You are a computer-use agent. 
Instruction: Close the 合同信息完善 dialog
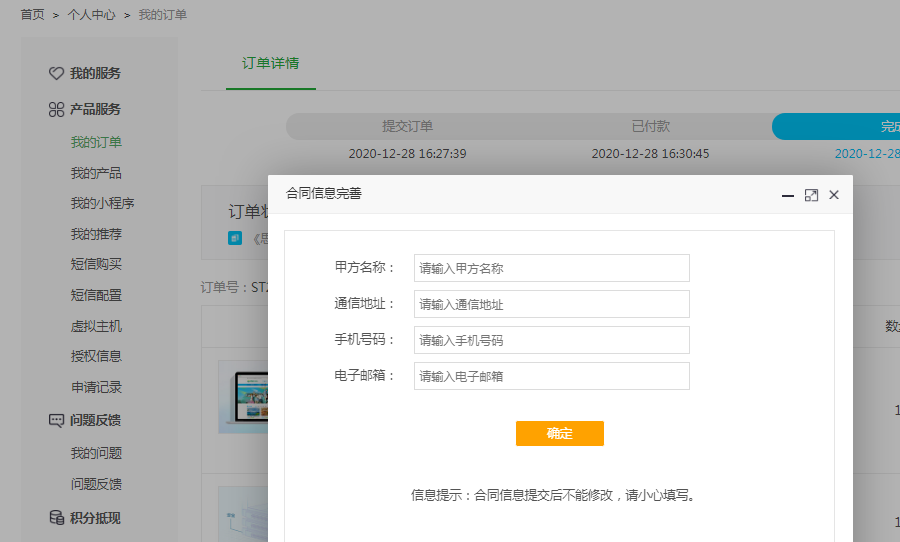tap(834, 195)
